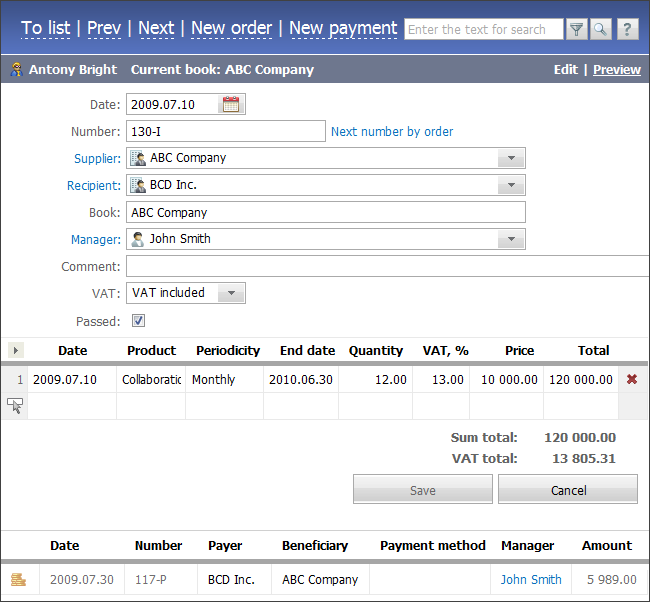Open the Supplier label link
The height and width of the screenshot is (602, 650).
click(x=97, y=158)
